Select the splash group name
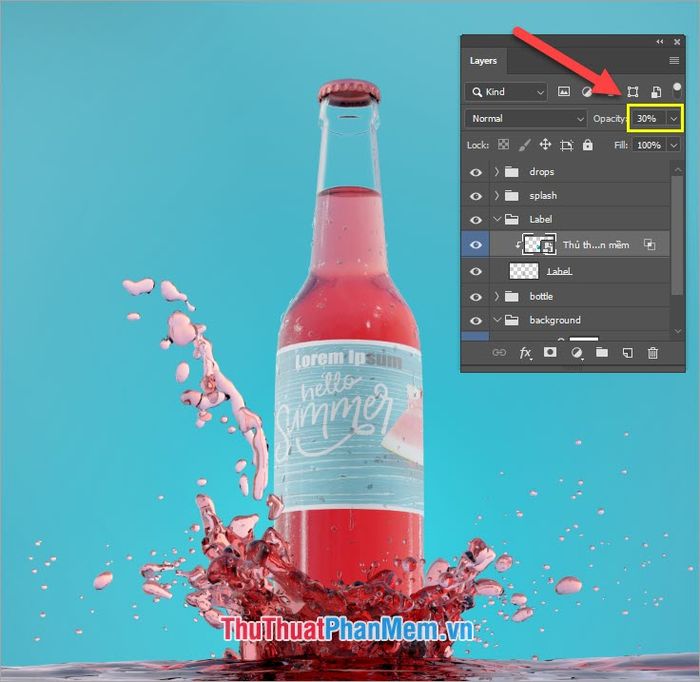 click(543, 195)
